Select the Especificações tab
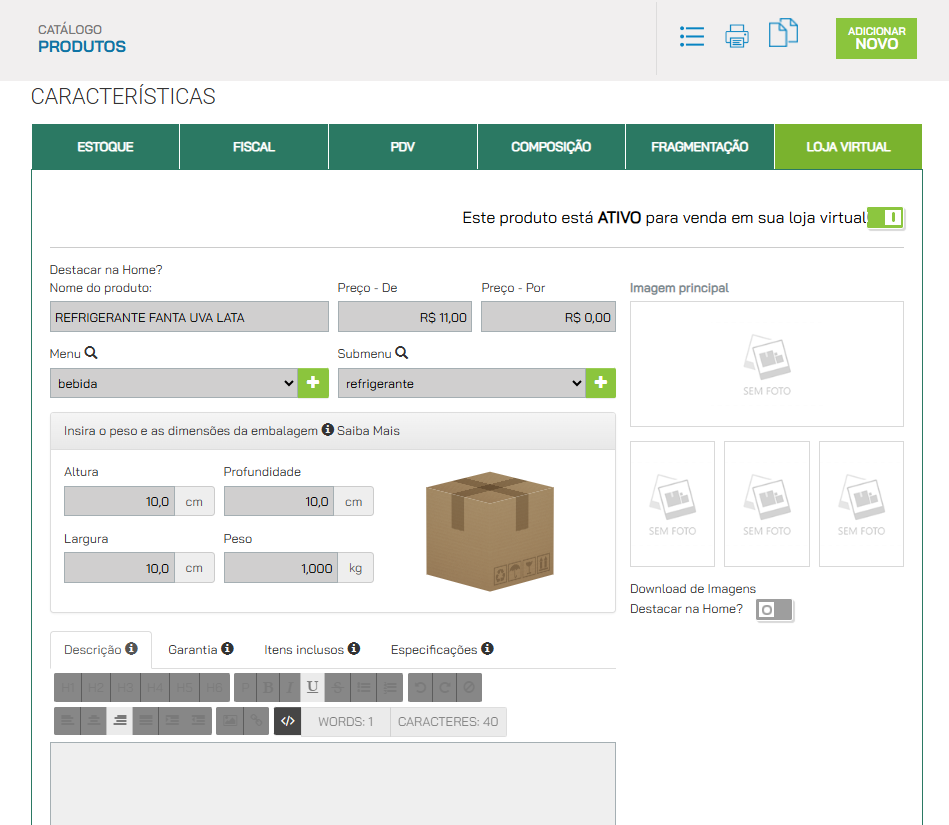Image resolution: width=949 pixels, height=825 pixels. click(x=441, y=650)
